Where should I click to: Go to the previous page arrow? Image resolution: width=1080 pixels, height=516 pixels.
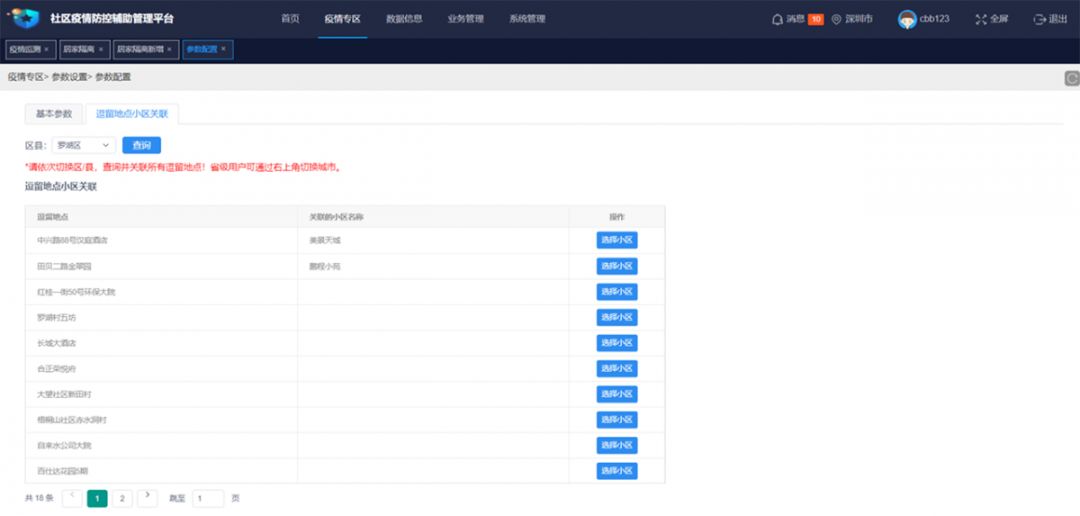coord(72,498)
